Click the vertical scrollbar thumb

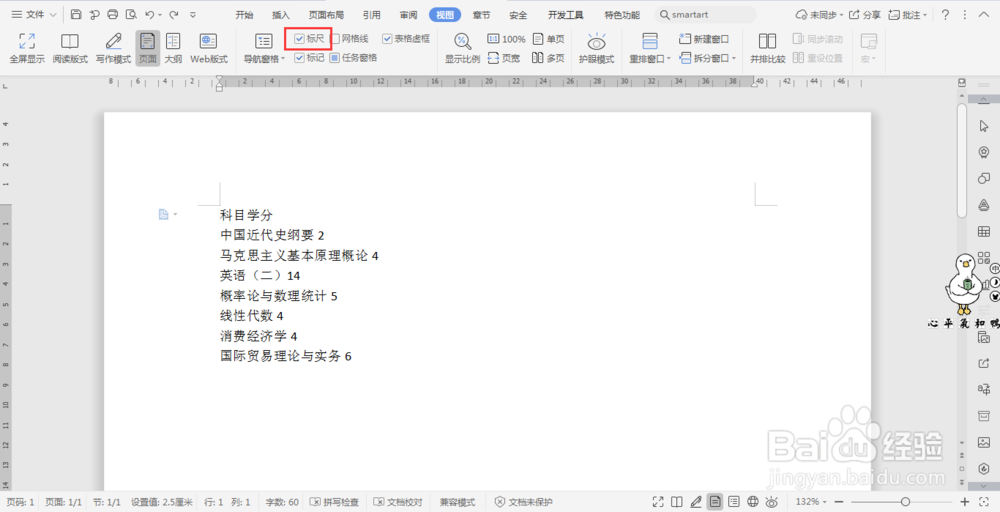click(962, 161)
